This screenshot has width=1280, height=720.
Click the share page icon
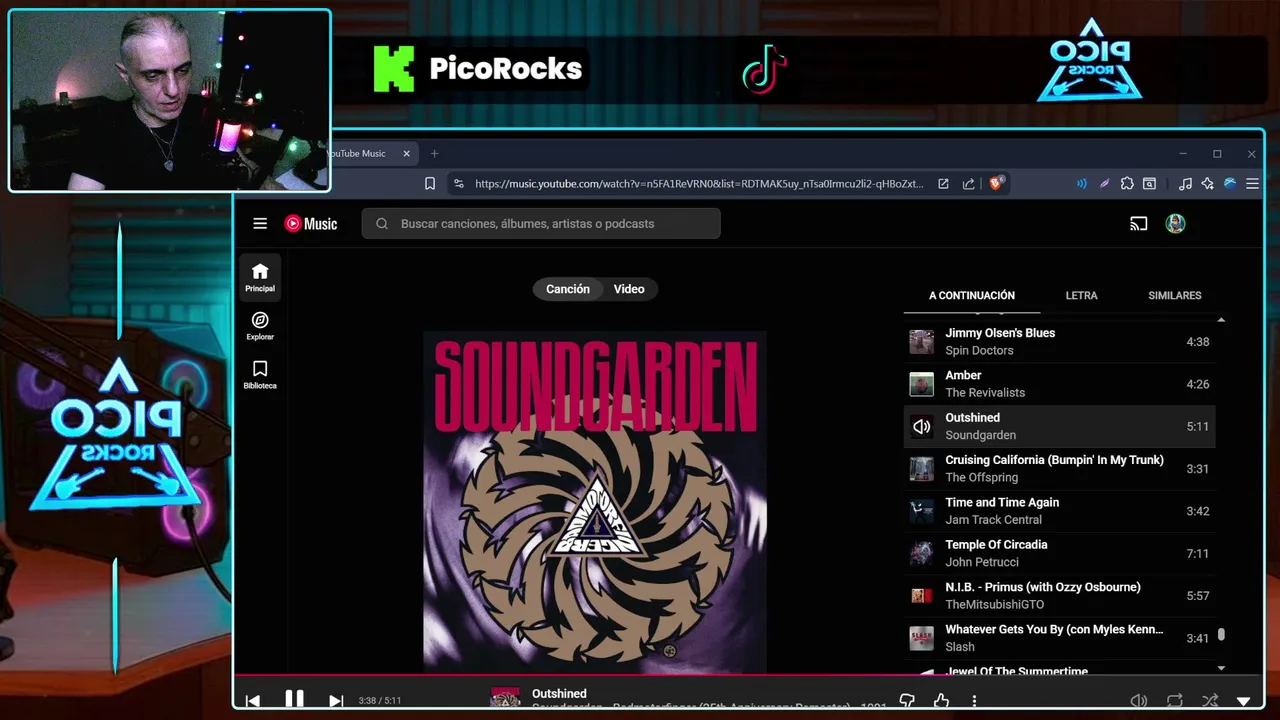tap(968, 184)
